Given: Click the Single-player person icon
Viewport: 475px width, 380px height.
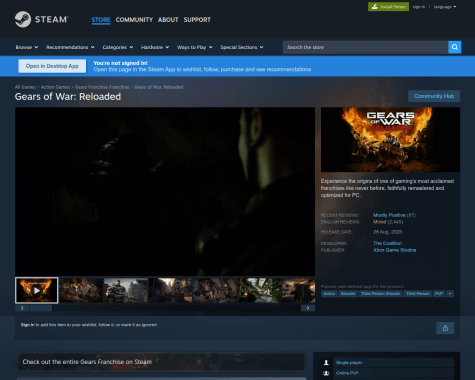Looking at the screenshot, I should pyautogui.click(x=326, y=362).
